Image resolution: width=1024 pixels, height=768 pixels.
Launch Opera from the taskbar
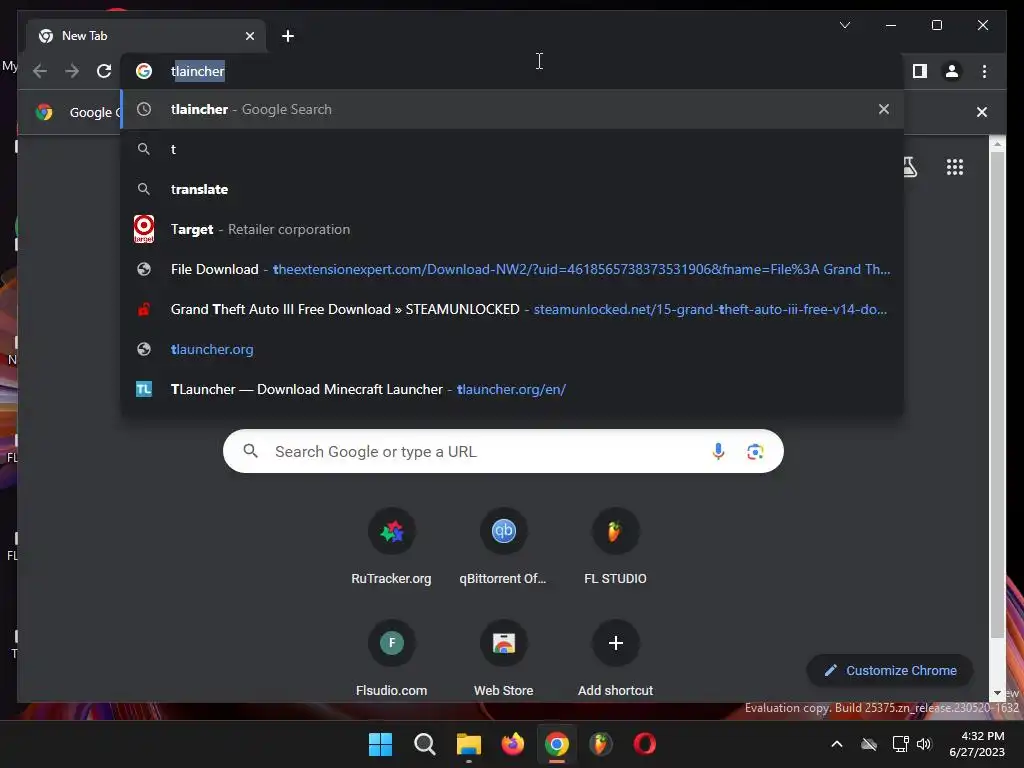click(x=645, y=744)
